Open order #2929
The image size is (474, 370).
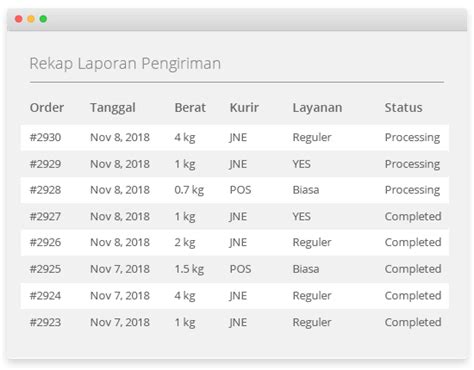(45, 164)
